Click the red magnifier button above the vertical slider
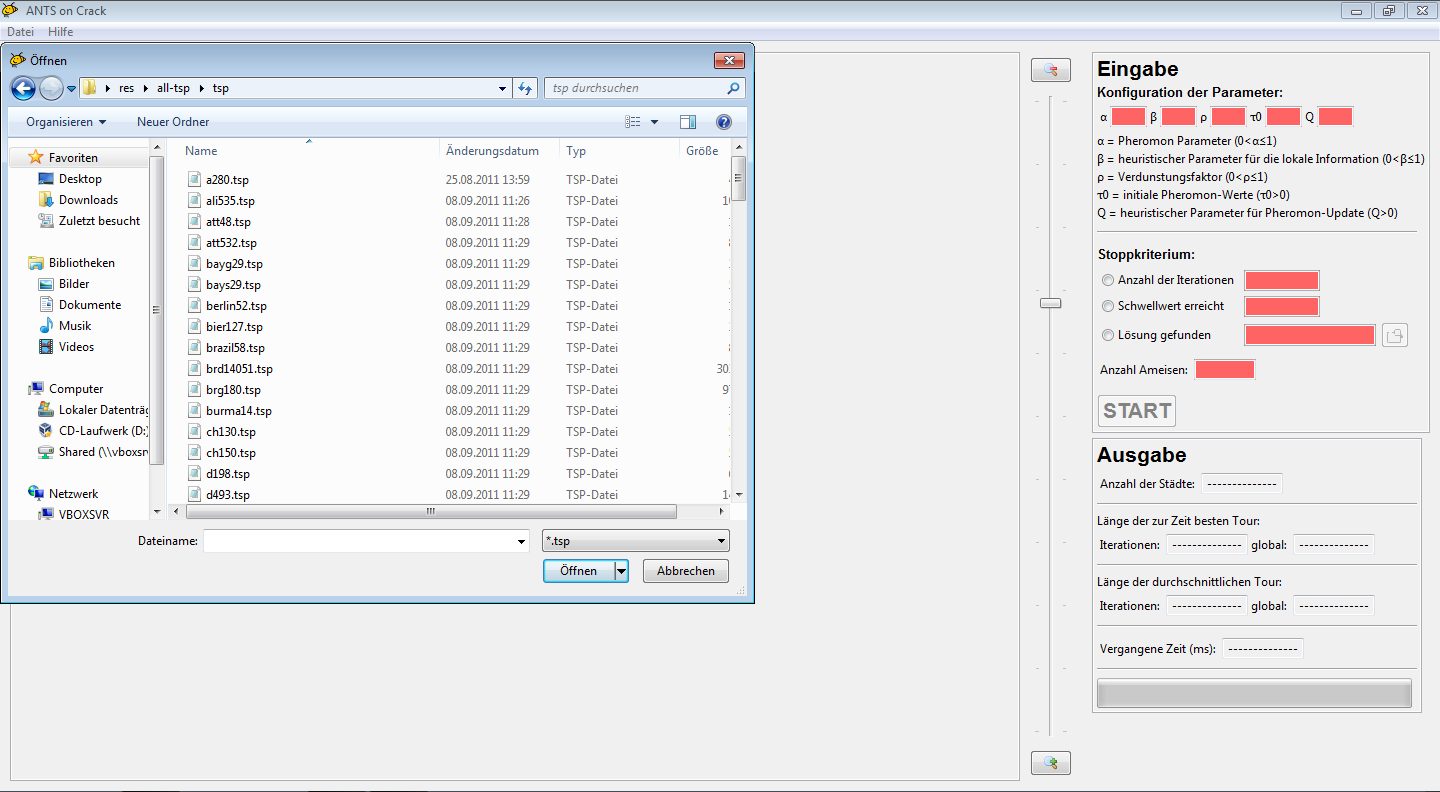Screen dimensions: 1440x792 pyautogui.click(x=1050, y=70)
